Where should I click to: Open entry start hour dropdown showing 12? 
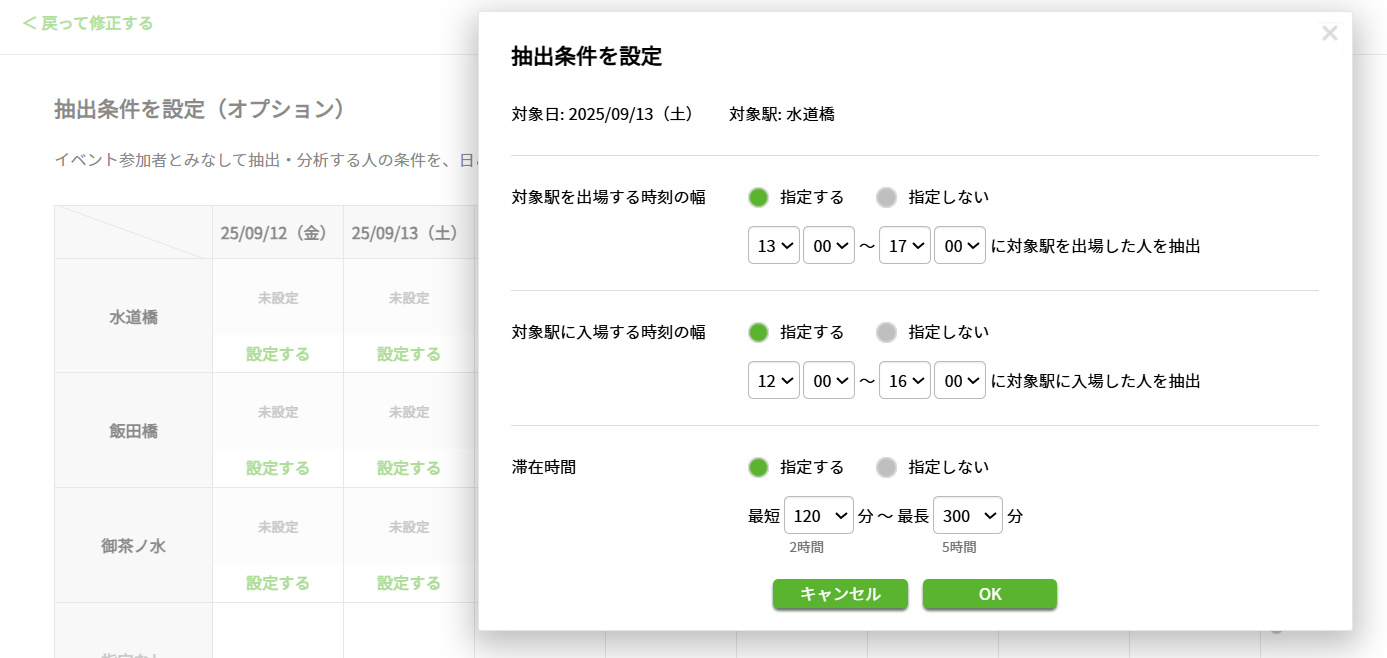pyautogui.click(x=774, y=380)
